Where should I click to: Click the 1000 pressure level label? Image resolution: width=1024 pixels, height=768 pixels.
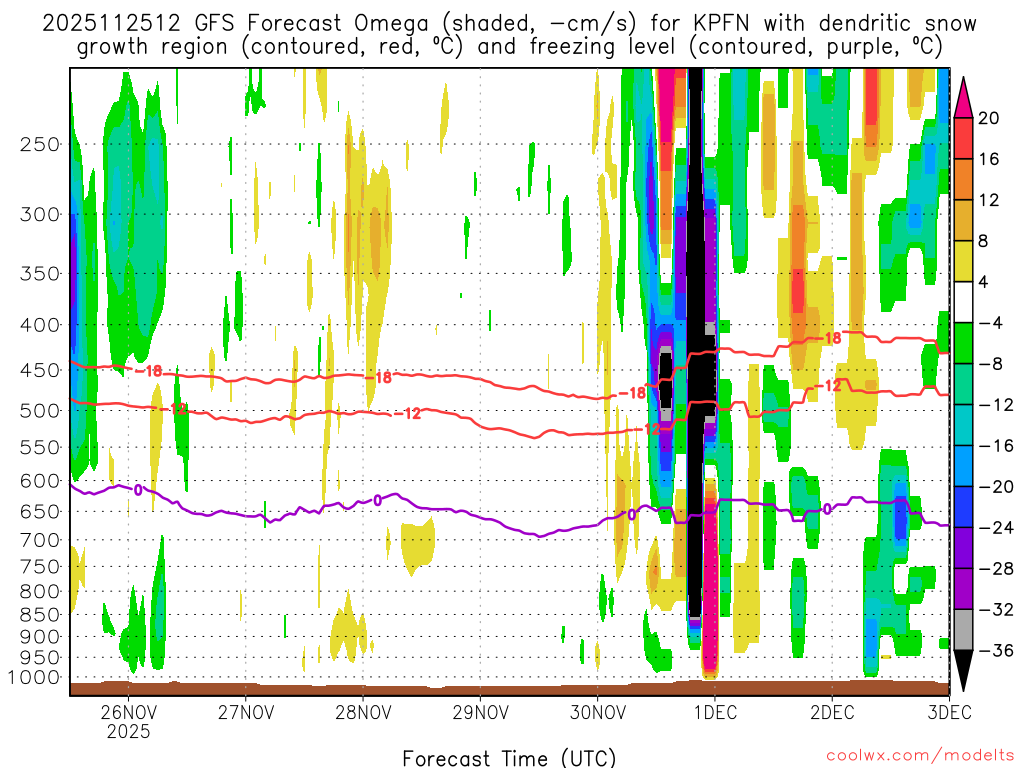coord(35,678)
